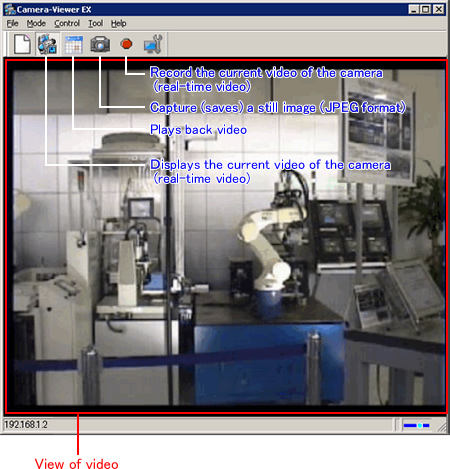
Task: Open video playback via the calendar icon
Action: (x=74, y=44)
